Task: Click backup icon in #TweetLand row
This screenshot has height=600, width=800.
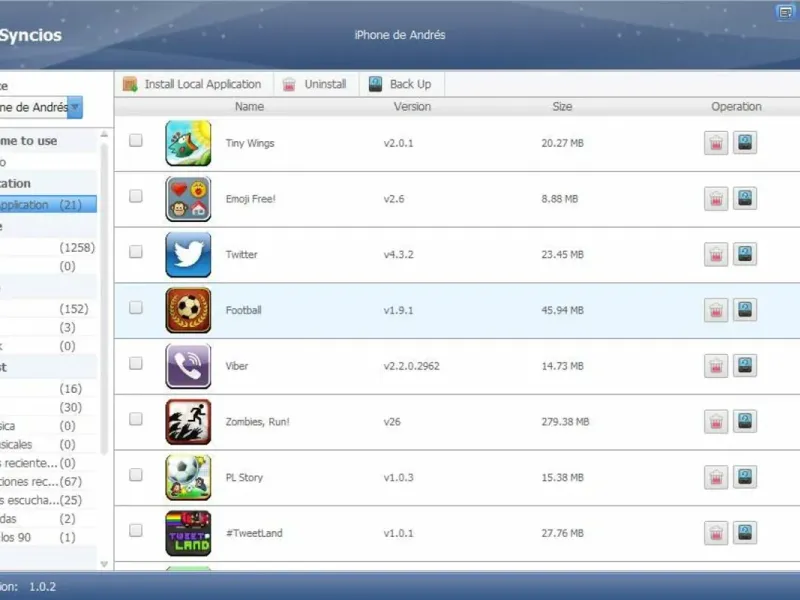Action: [x=745, y=533]
